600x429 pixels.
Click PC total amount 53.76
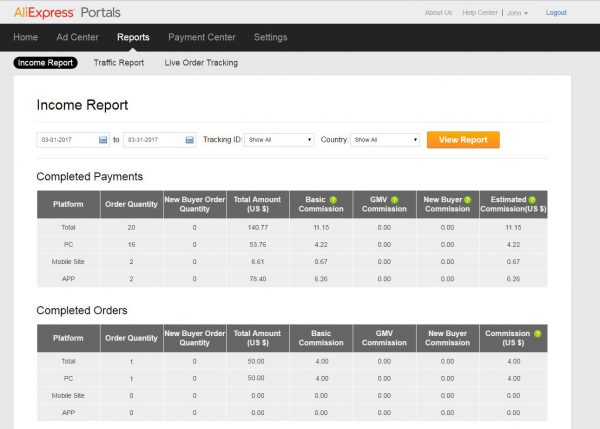tap(258, 245)
